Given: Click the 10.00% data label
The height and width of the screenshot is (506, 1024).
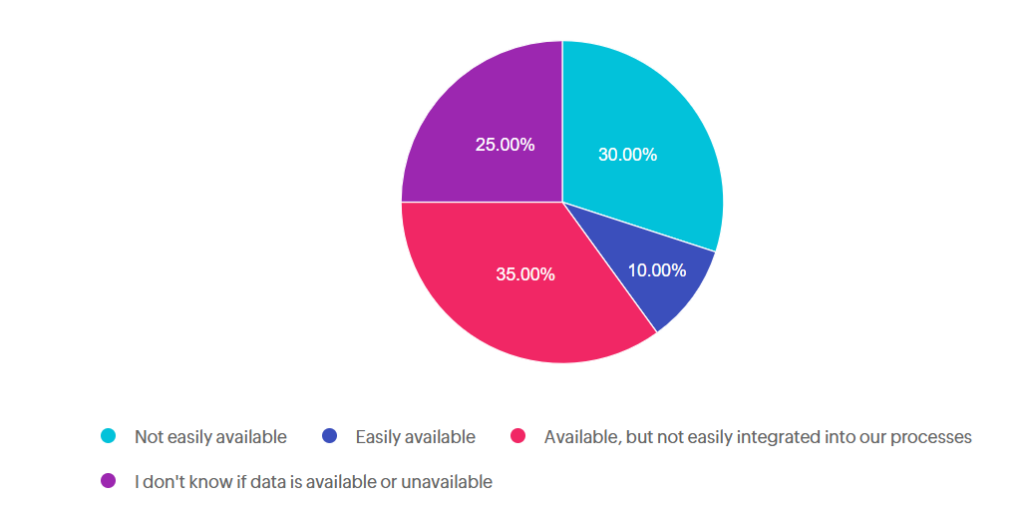Looking at the screenshot, I should [656, 270].
